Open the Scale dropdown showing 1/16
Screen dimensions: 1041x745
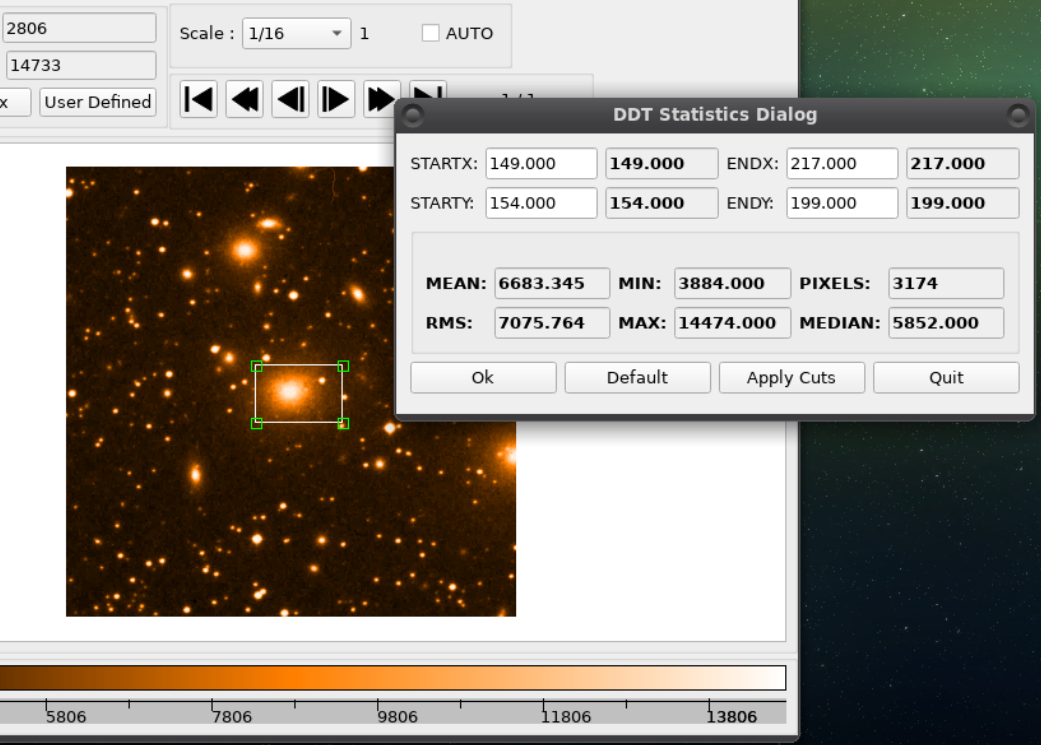(x=295, y=32)
